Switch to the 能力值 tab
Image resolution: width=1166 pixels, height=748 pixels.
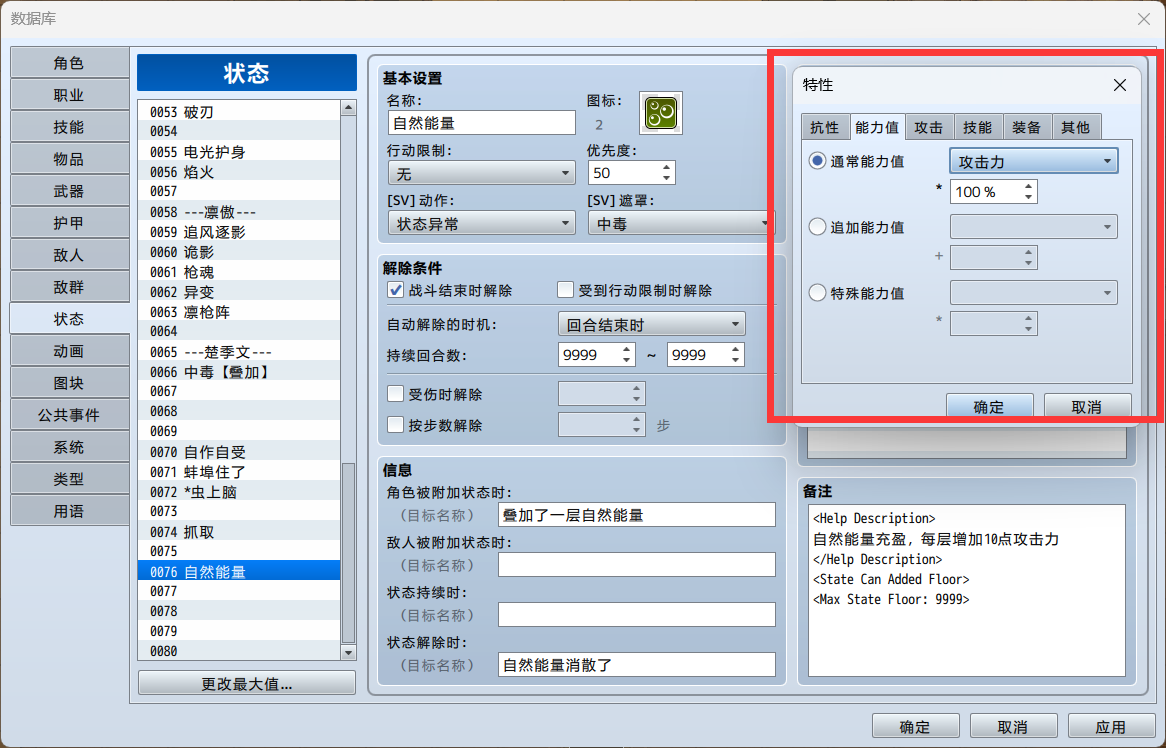[x=876, y=127]
